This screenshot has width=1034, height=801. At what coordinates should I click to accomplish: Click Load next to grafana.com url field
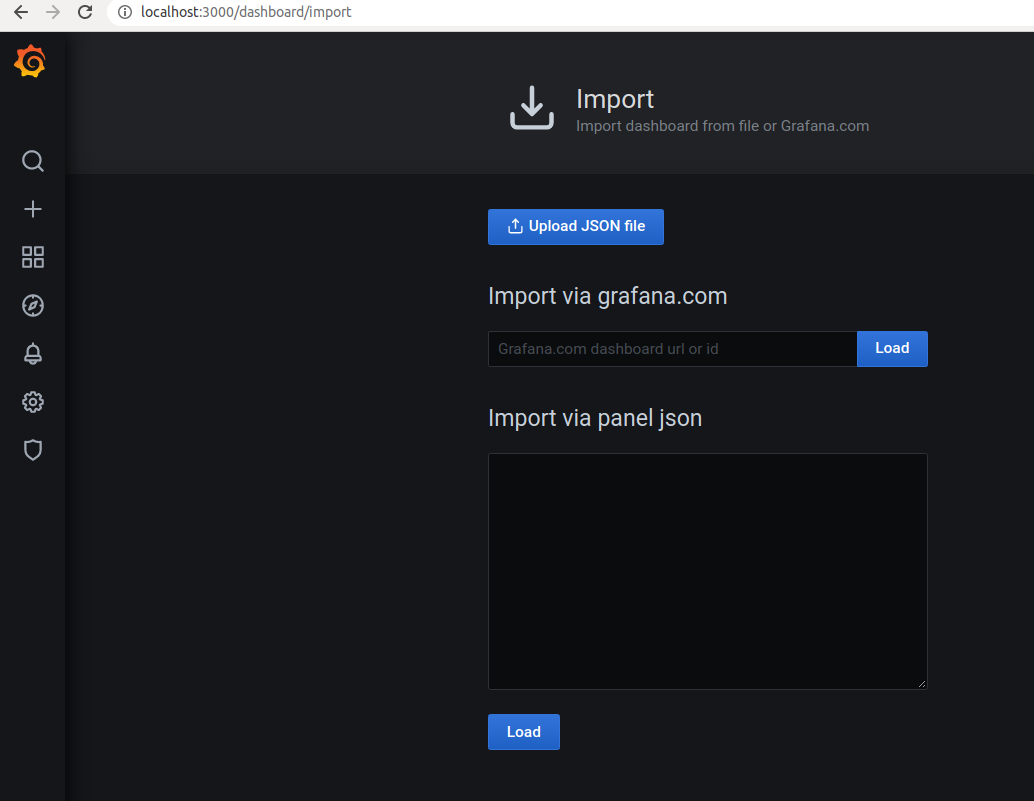click(892, 349)
